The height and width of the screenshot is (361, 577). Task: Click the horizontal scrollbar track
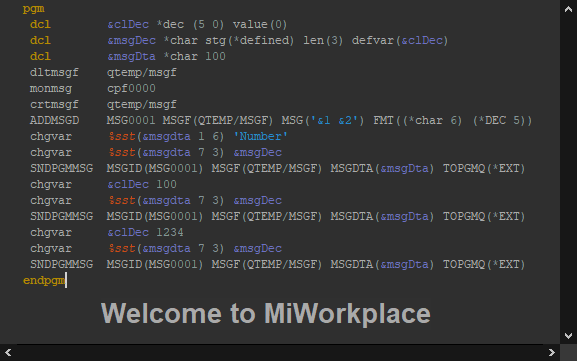280,353
